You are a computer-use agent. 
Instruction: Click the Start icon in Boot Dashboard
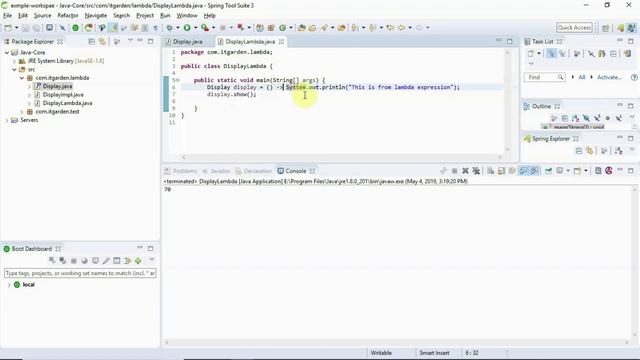pyautogui.click(x=52, y=260)
